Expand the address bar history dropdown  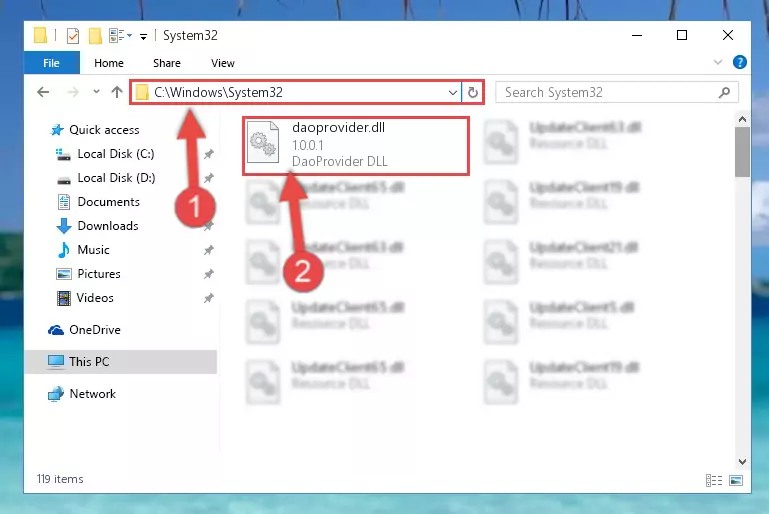[453, 92]
